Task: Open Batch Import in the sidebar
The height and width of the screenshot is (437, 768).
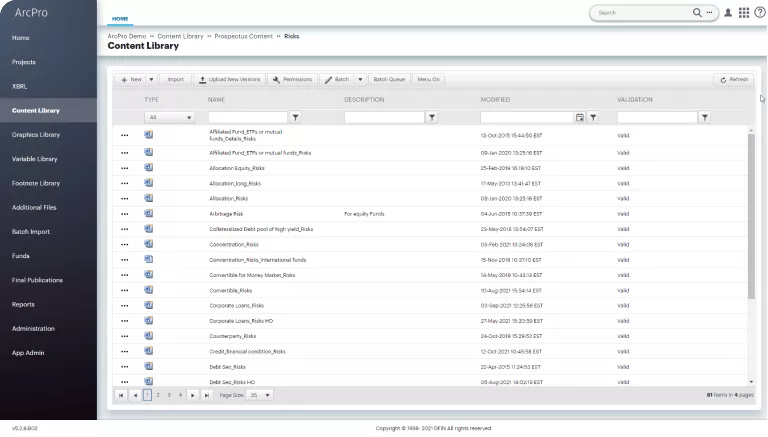Action: click(x=30, y=232)
